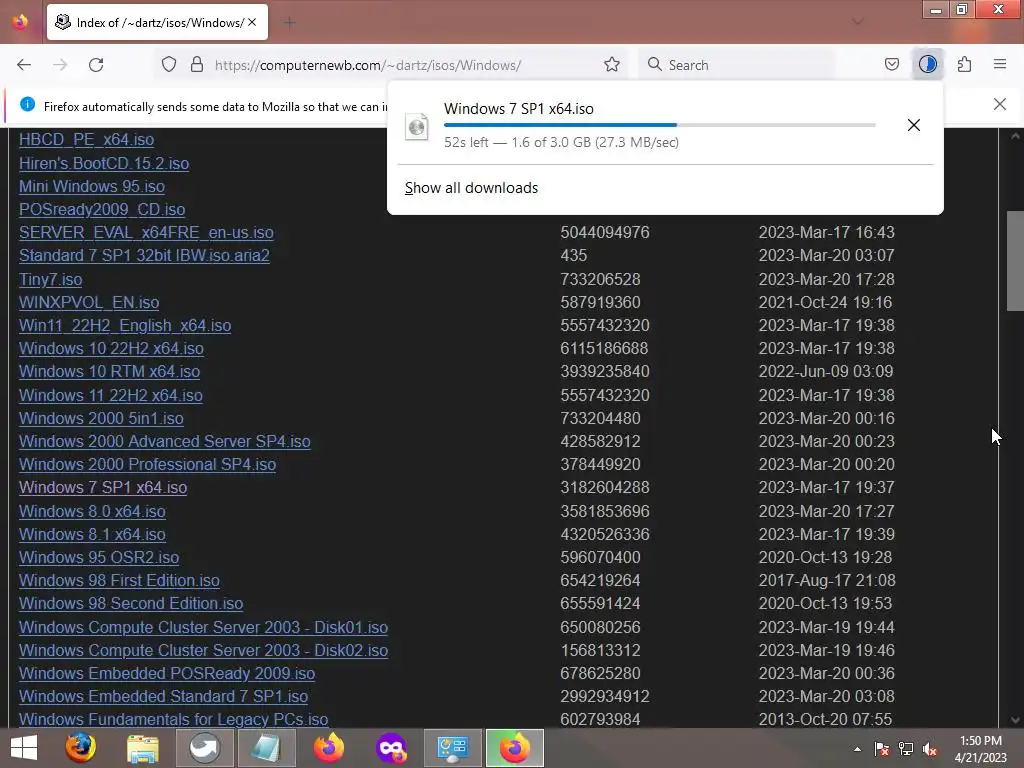The height and width of the screenshot is (768, 1024).
Task: Open Windows 98 First Edition.iso link
Action: point(119,581)
